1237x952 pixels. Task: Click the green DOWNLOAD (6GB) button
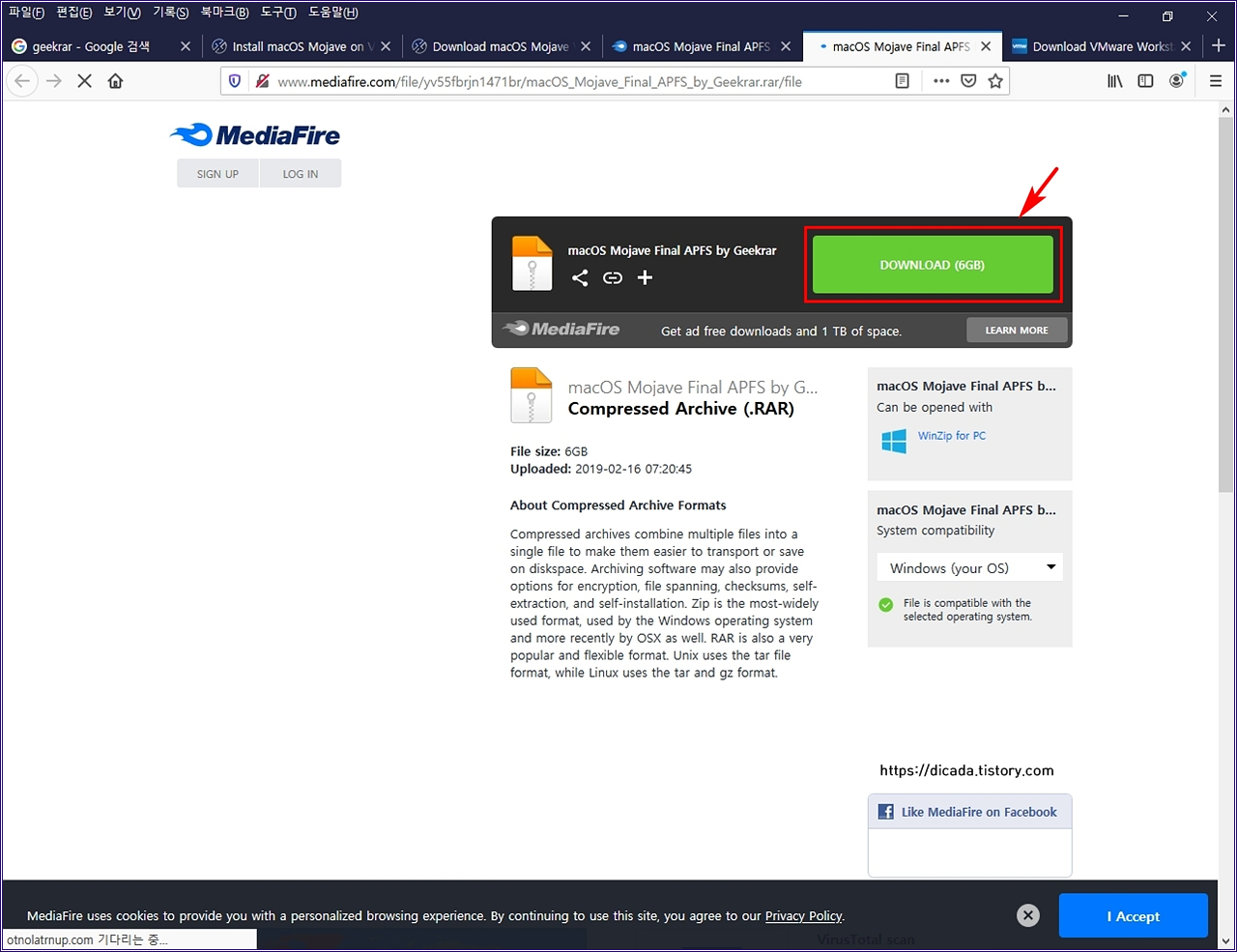(x=932, y=265)
